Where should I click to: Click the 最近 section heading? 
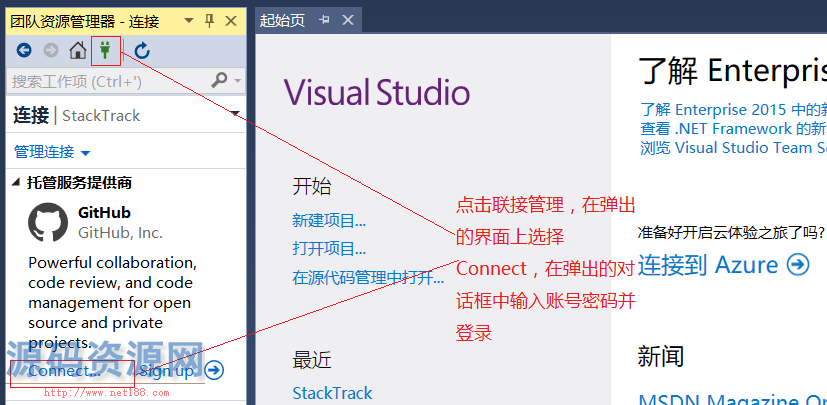312,360
